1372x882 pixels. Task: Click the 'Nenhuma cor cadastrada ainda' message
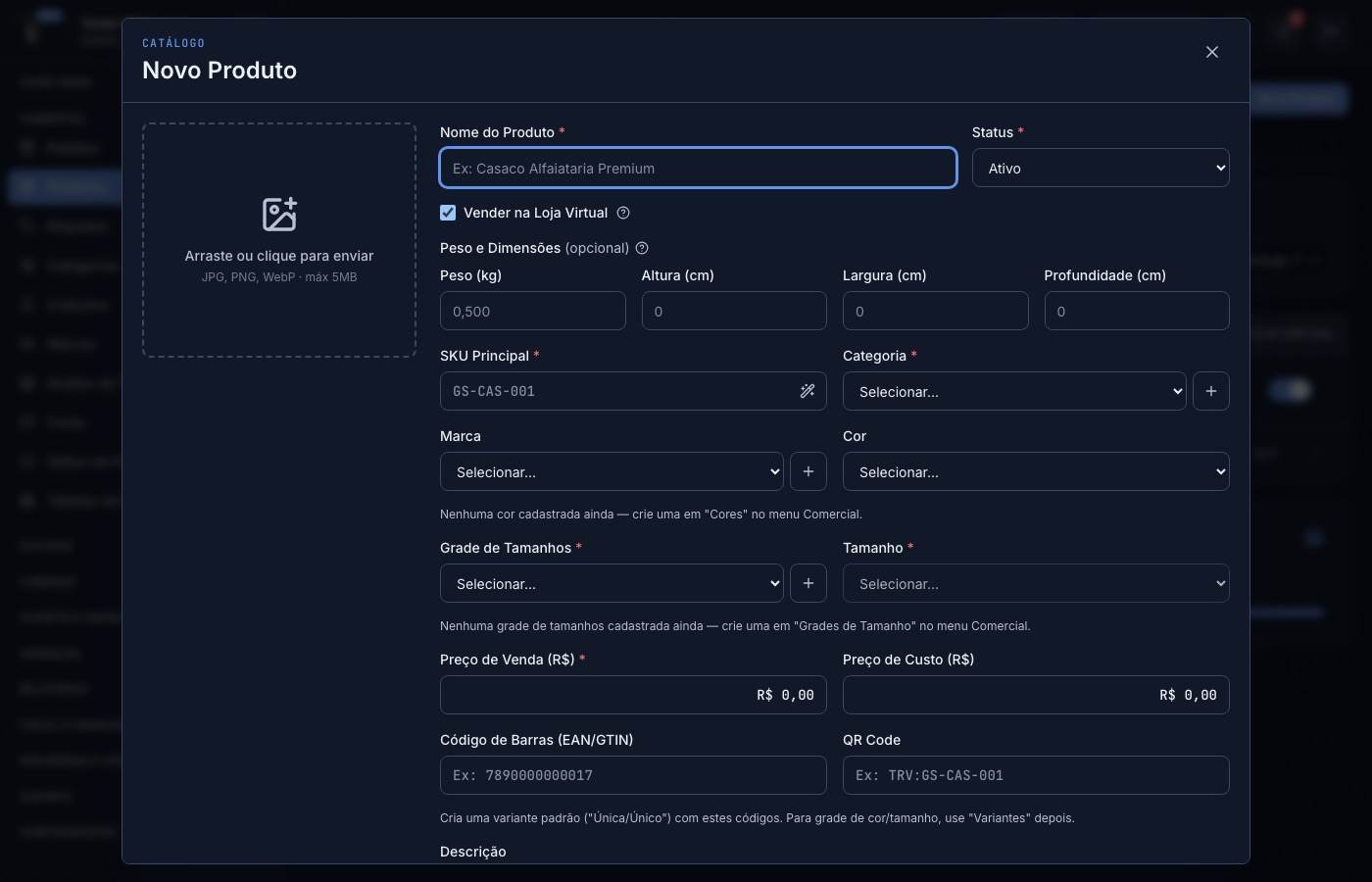click(651, 514)
